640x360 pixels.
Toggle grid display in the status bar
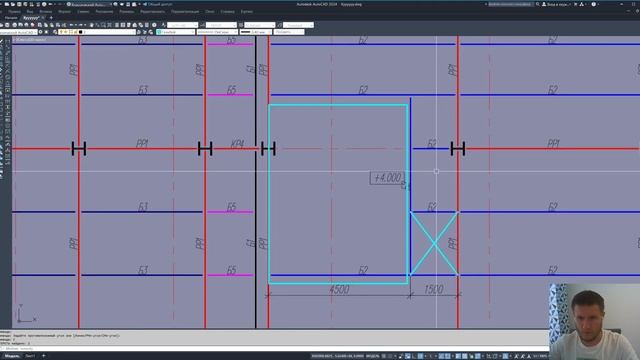(x=384, y=356)
